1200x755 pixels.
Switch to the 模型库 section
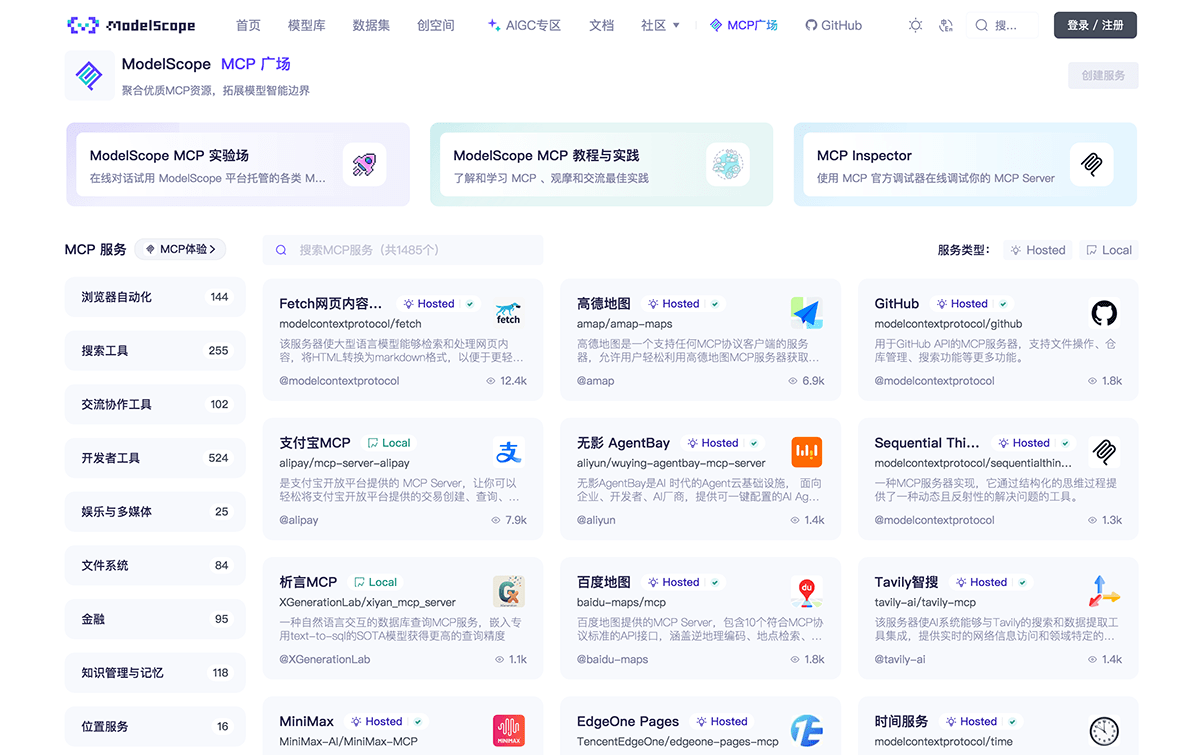coord(307,25)
